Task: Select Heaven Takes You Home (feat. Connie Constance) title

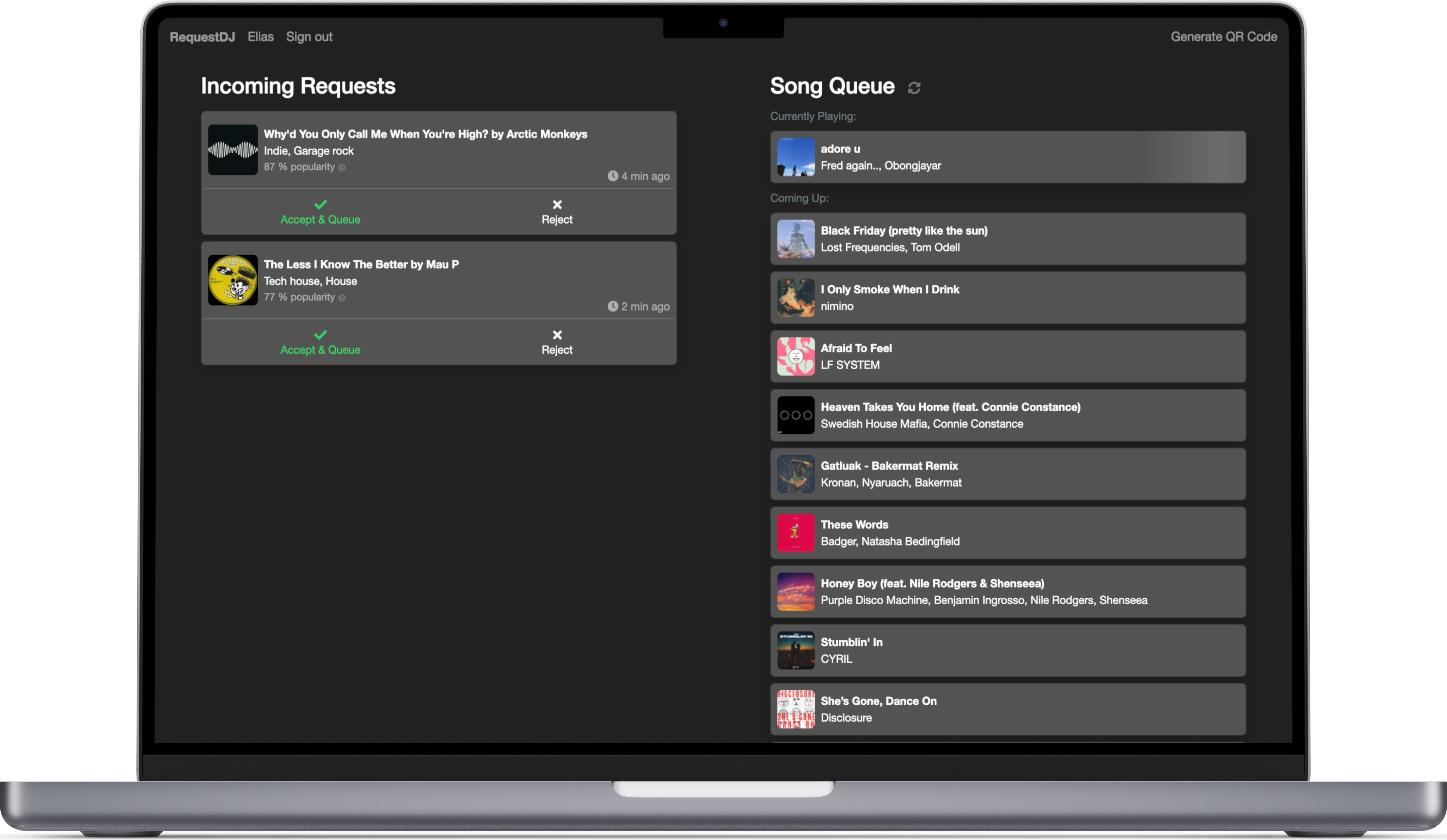Action: 950,407
